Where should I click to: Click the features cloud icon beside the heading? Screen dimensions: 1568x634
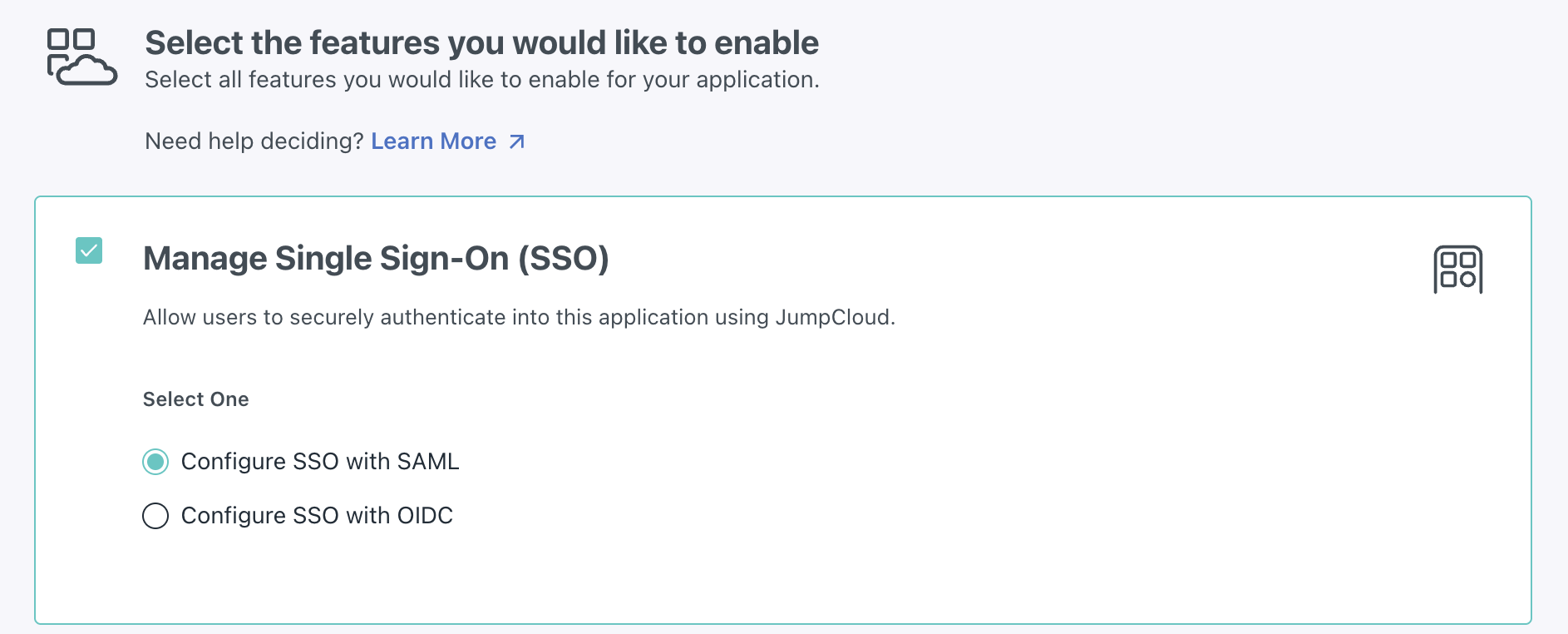pos(81,57)
